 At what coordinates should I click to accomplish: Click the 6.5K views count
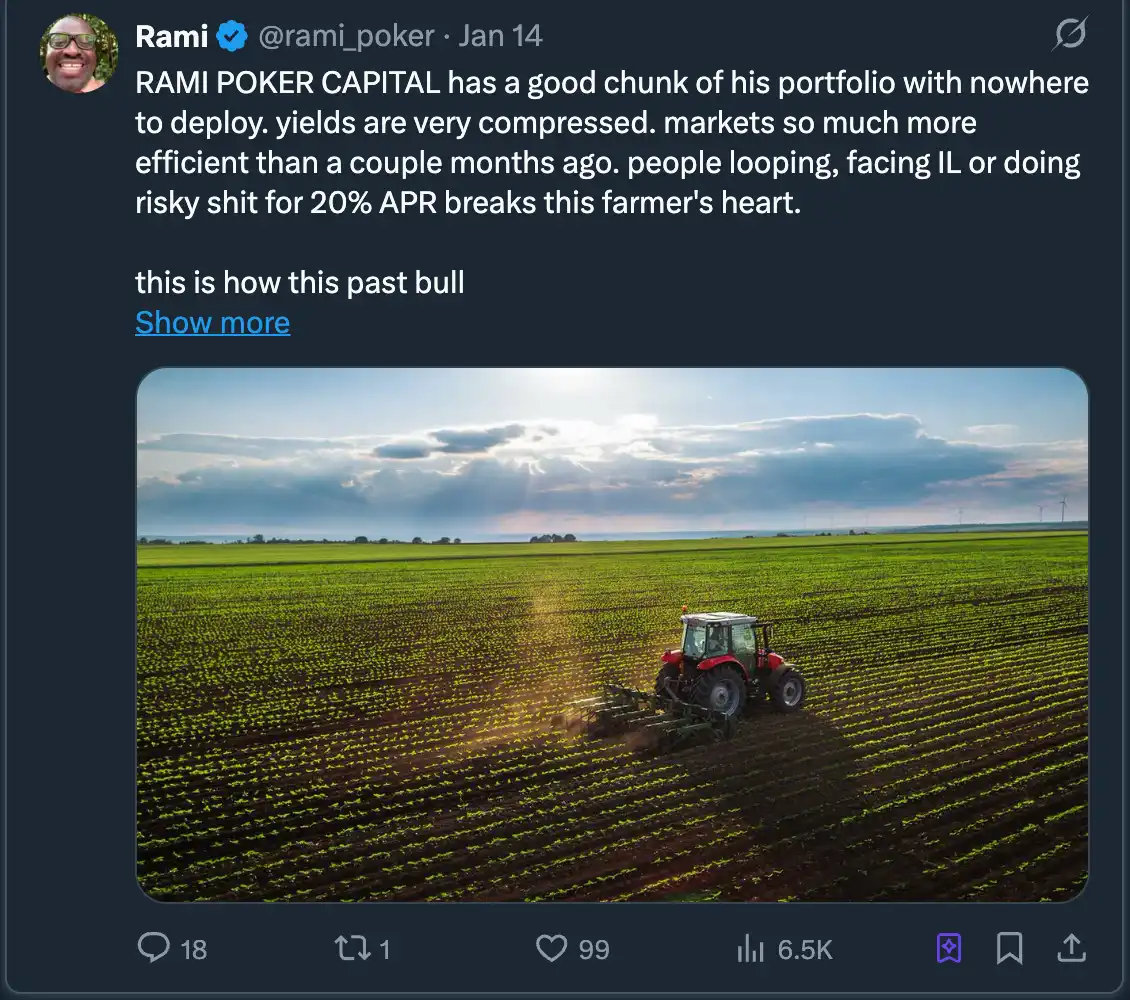pos(805,949)
